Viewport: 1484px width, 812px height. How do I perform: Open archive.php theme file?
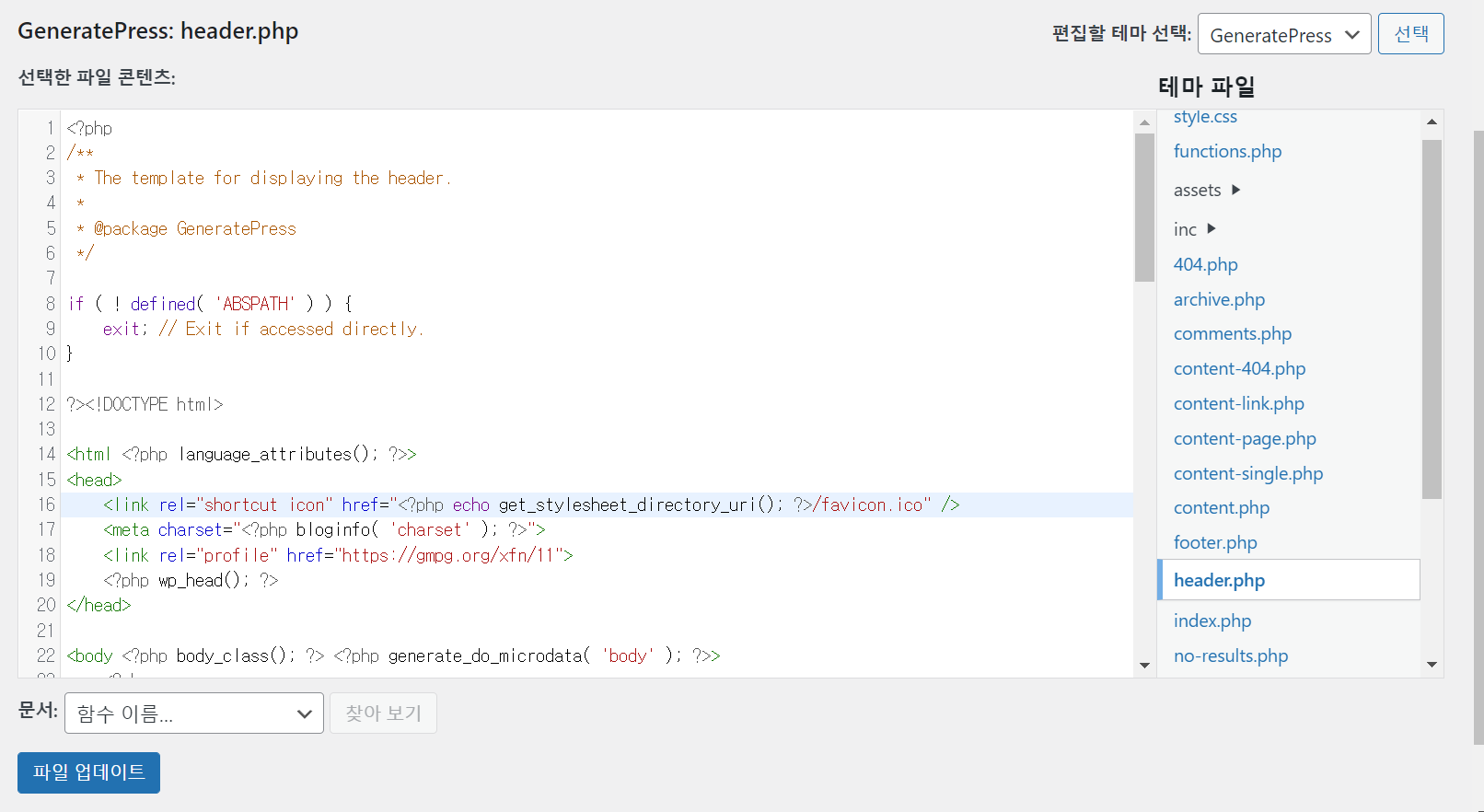click(x=1219, y=299)
